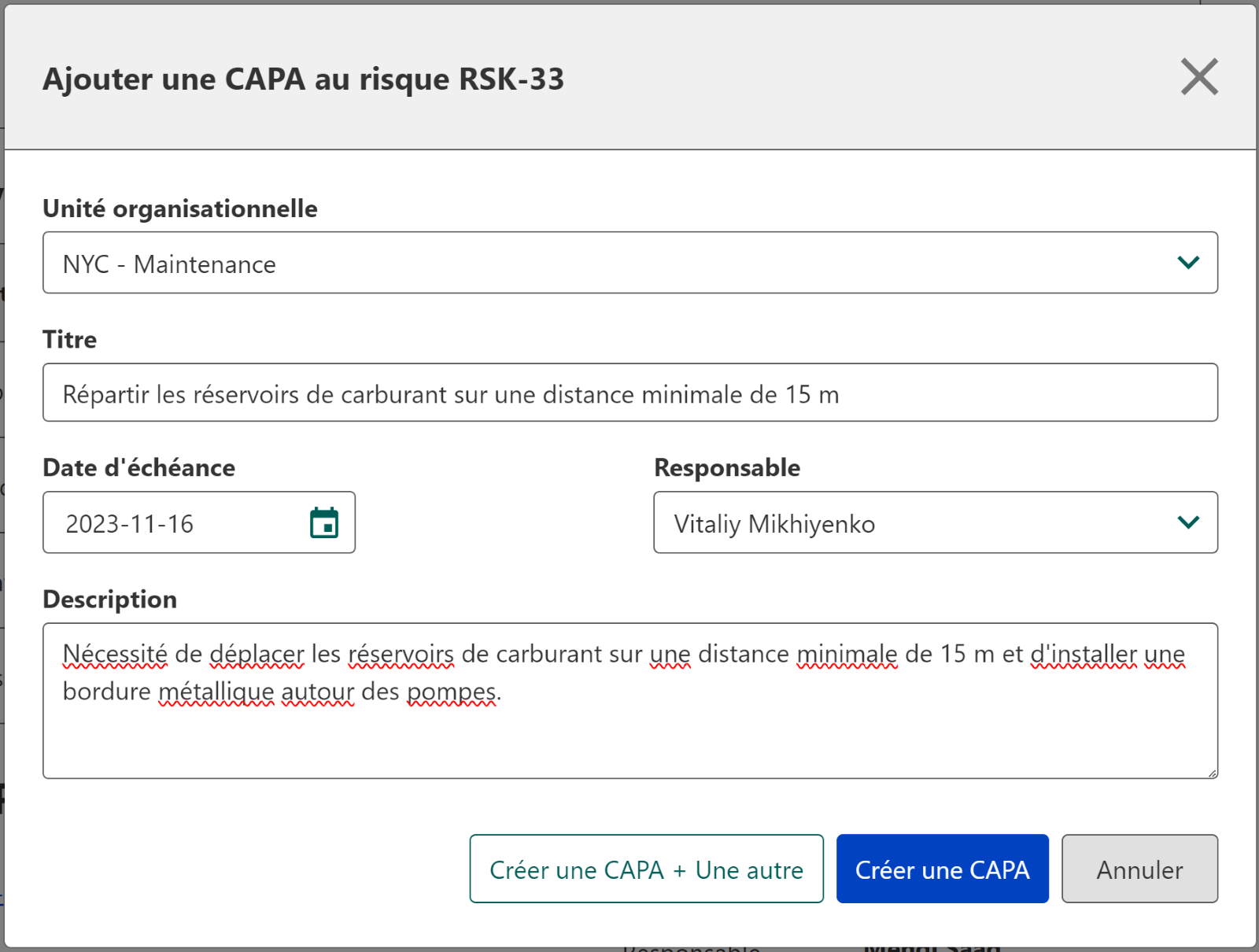Click the Unité organisationnelle label

180,208
